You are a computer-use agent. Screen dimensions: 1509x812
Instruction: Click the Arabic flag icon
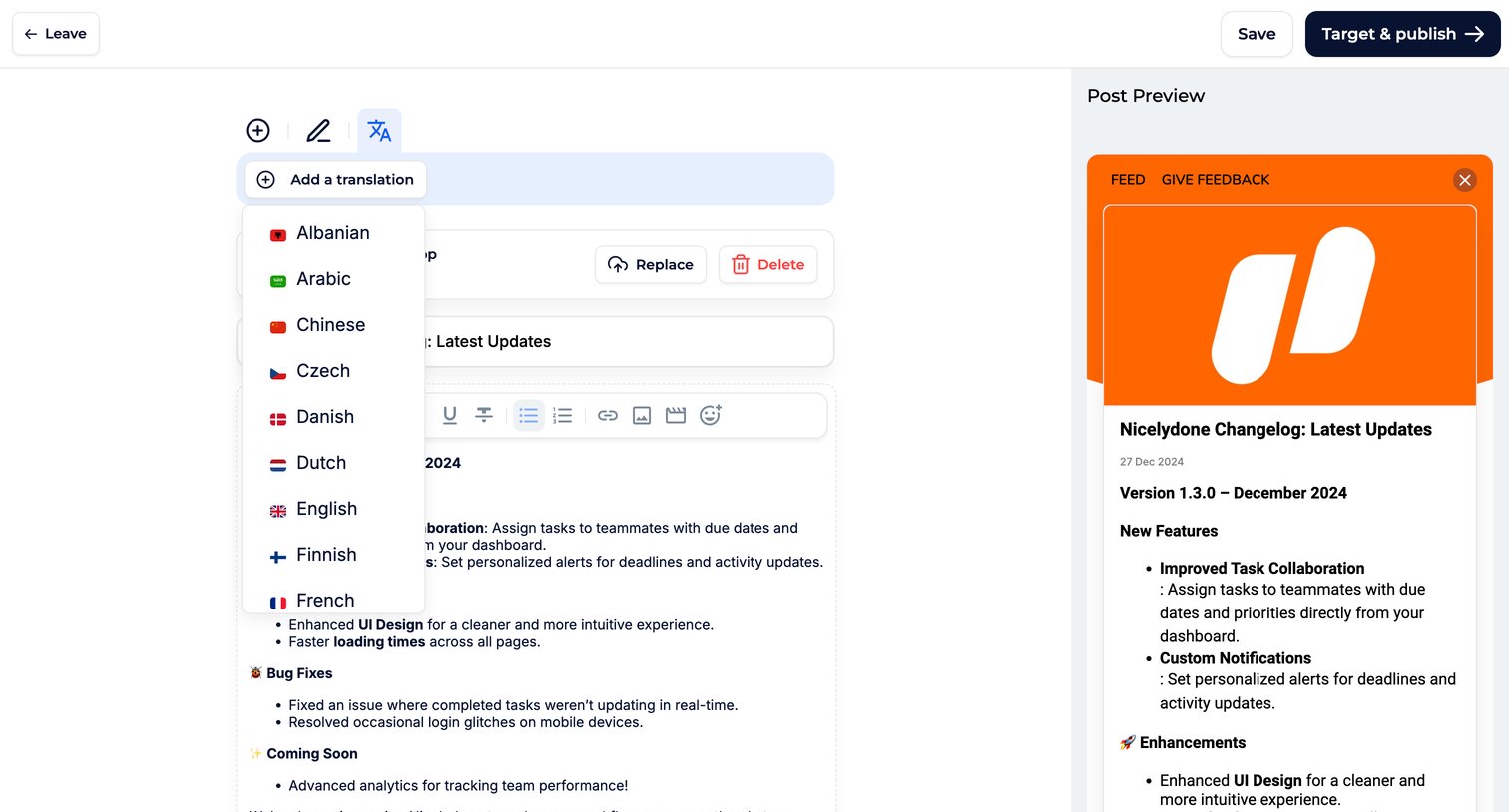coord(278,281)
